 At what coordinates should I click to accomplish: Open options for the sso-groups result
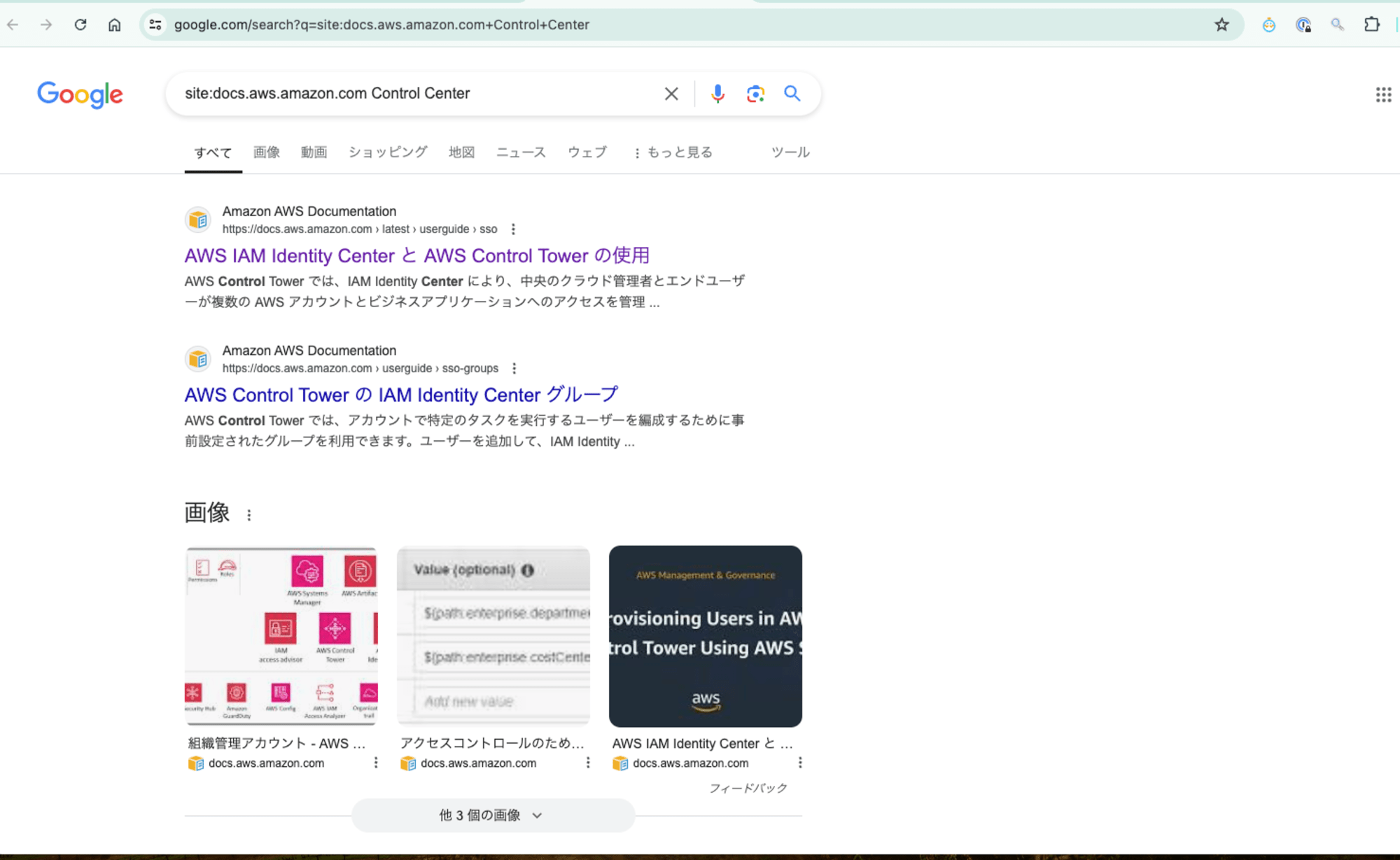514,369
